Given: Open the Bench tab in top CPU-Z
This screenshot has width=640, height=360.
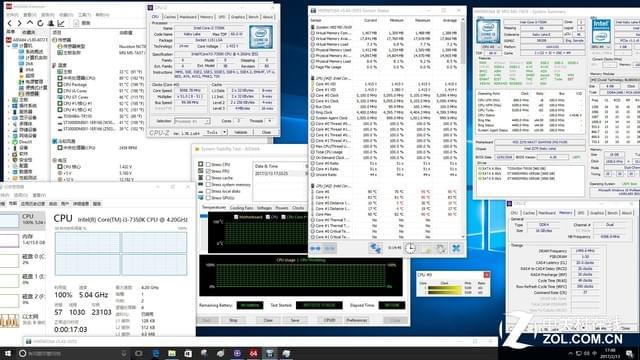Looking at the screenshot, I should [x=253, y=17].
